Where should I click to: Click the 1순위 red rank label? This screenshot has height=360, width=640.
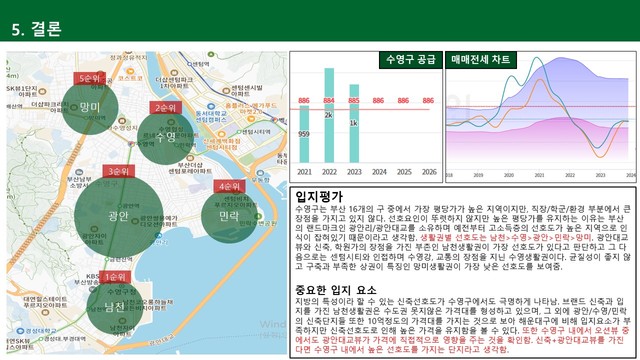pyautogui.click(x=115, y=277)
